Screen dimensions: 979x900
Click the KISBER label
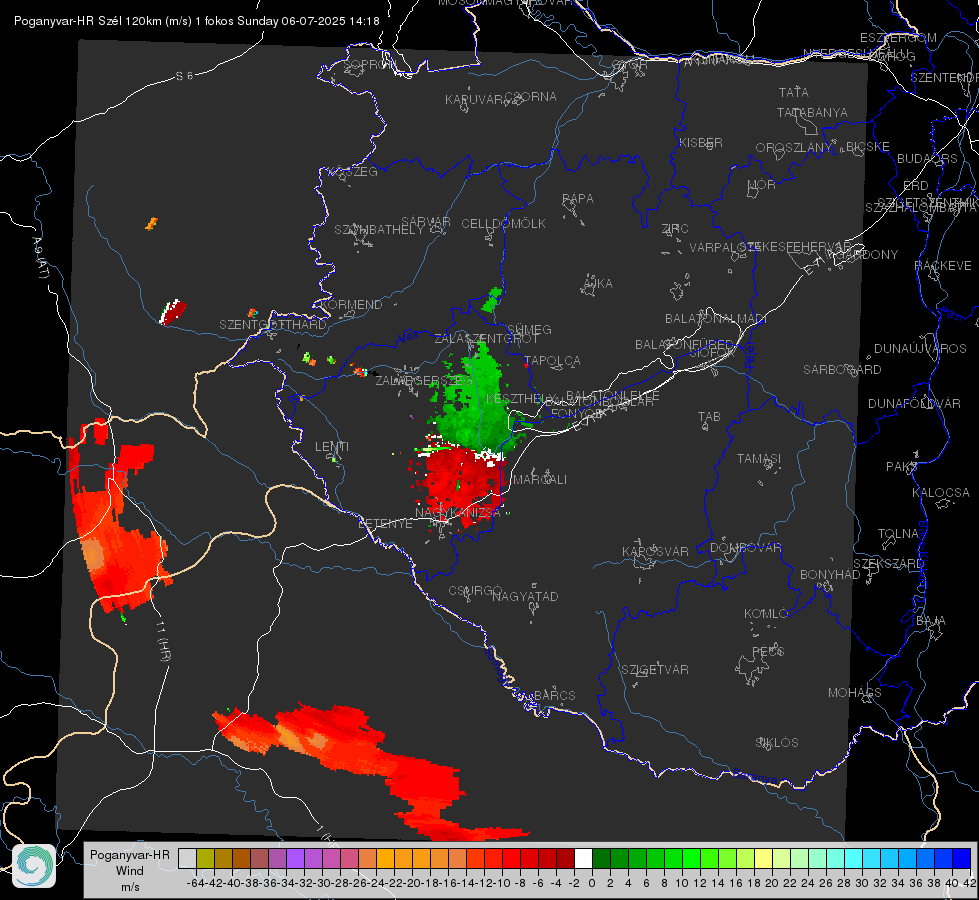coord(701,142)
